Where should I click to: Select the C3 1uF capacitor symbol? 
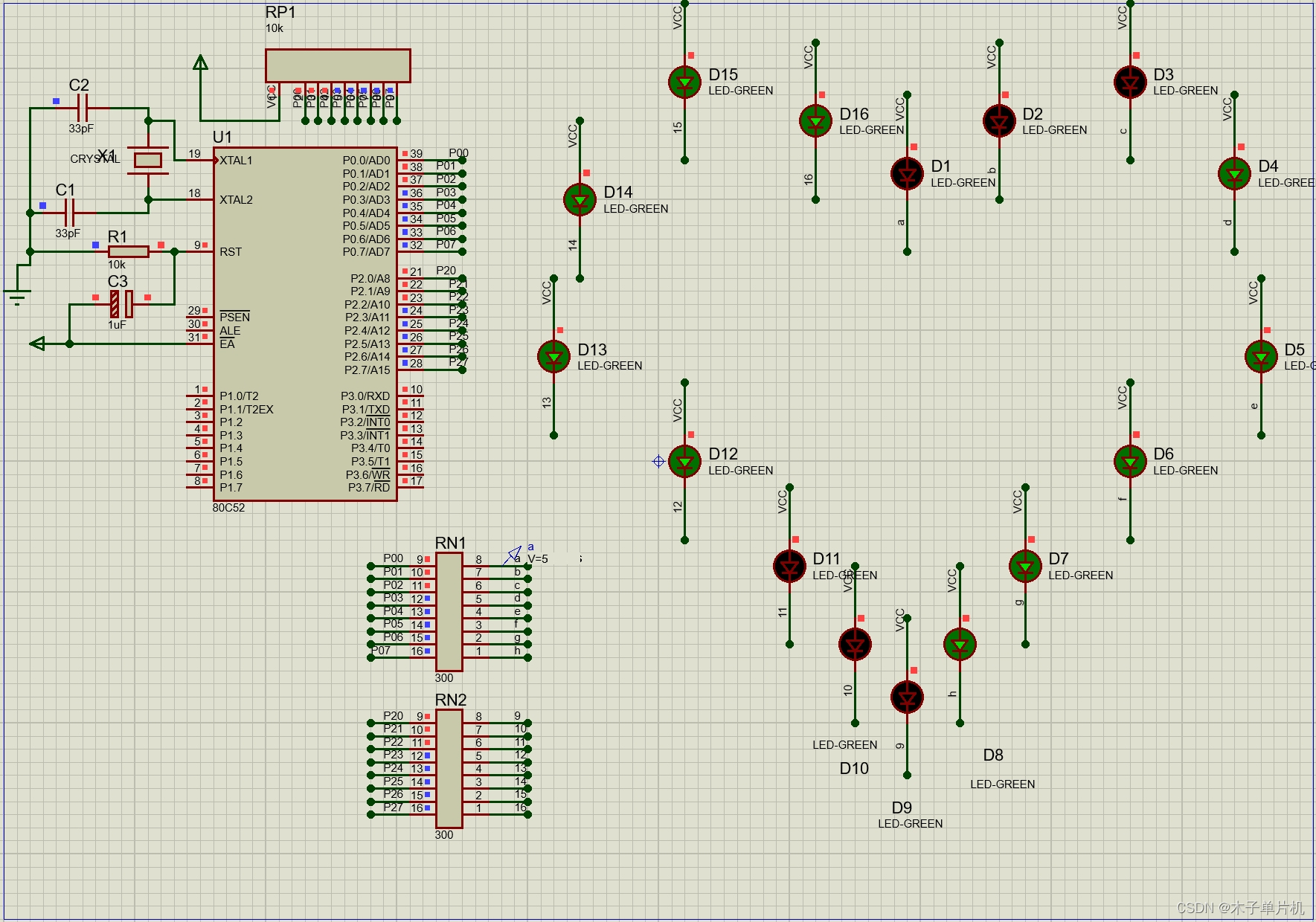pos(121,304)
